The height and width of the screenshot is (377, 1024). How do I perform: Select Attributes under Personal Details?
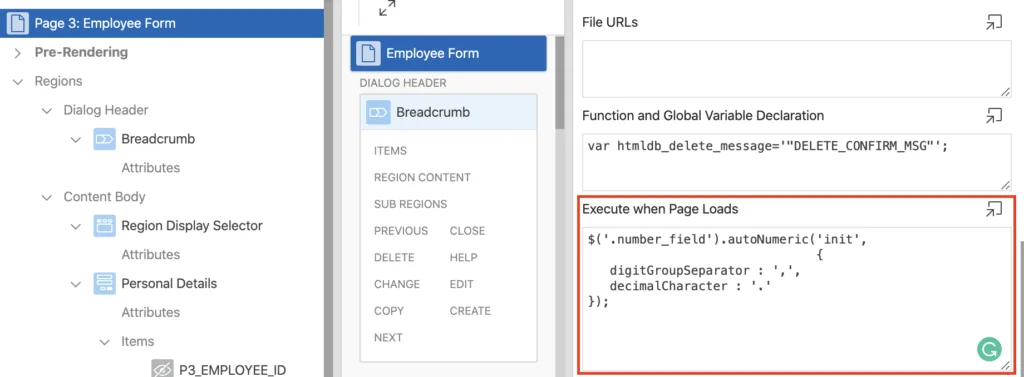point(150,312)
